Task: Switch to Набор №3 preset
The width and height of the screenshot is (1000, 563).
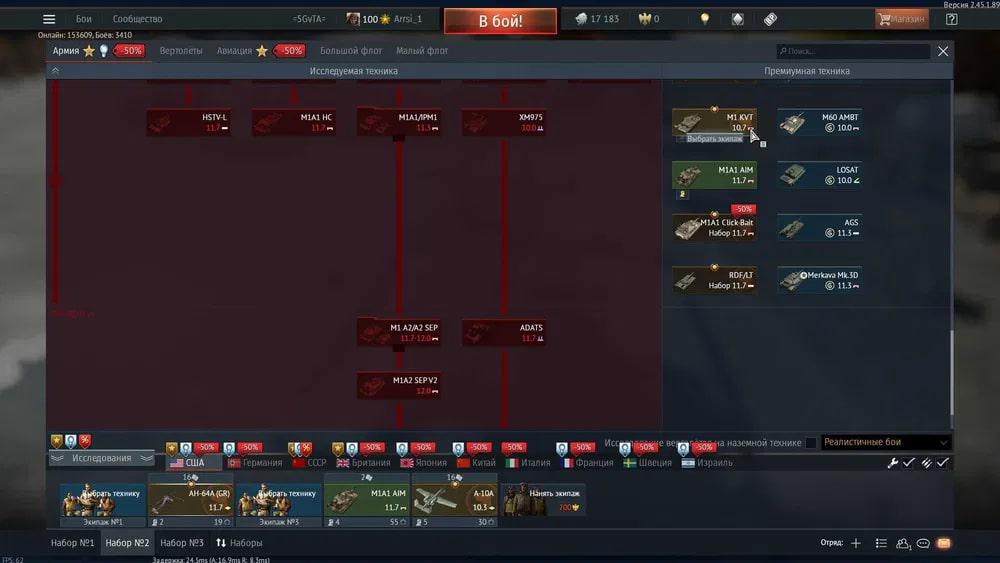Action: (x=181, y=543)
